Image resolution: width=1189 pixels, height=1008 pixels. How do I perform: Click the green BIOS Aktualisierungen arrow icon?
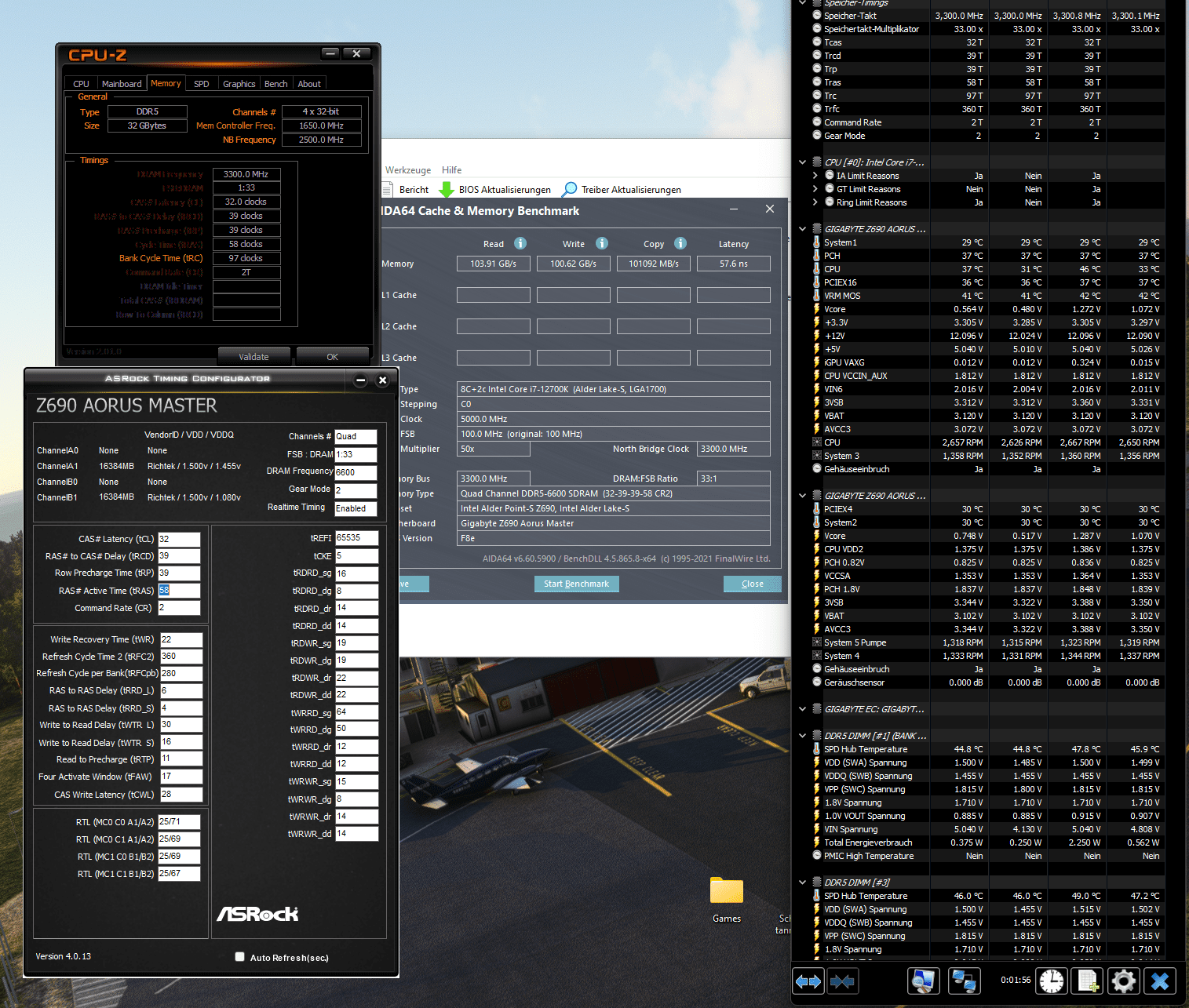(x=447, y=189)
